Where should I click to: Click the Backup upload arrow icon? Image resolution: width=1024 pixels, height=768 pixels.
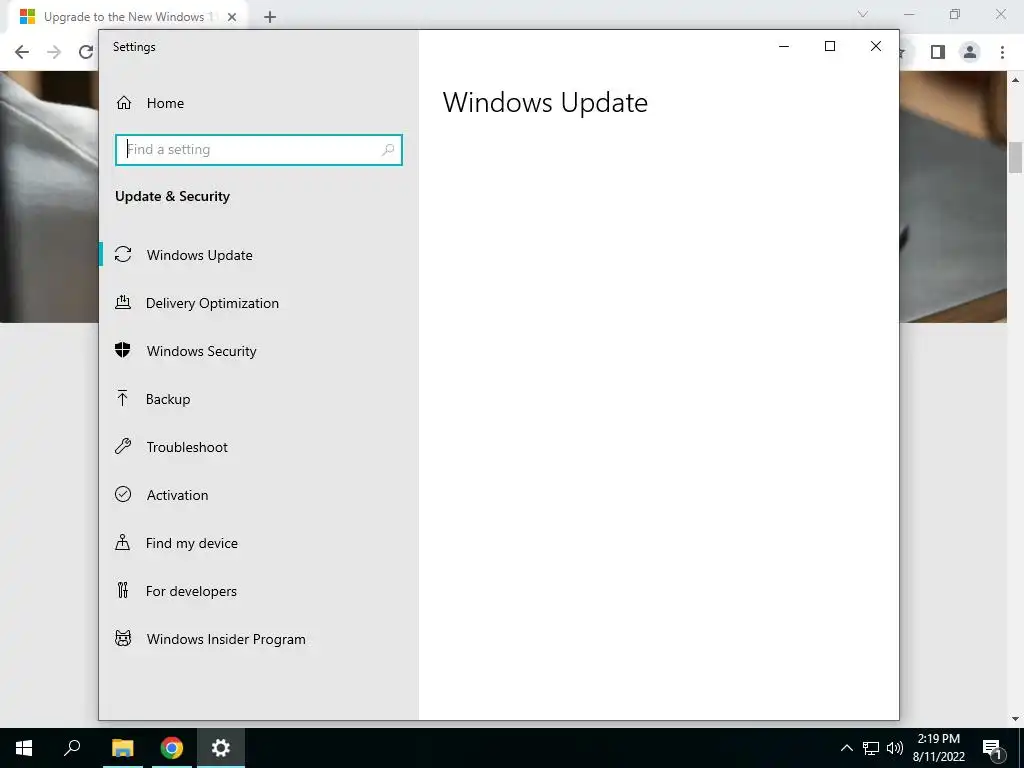(x=123, y=398)
